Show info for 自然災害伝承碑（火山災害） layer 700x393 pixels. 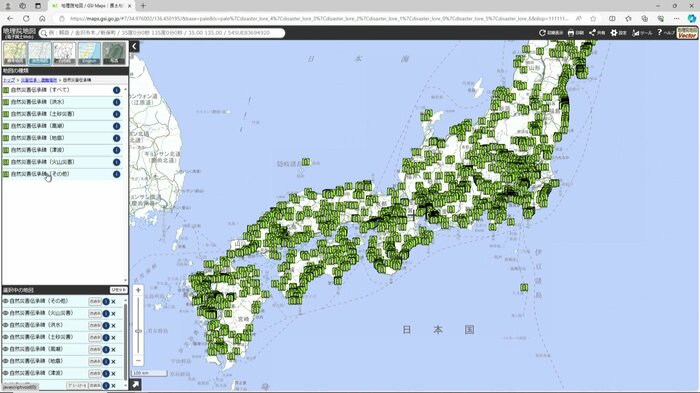click(117, 162)
